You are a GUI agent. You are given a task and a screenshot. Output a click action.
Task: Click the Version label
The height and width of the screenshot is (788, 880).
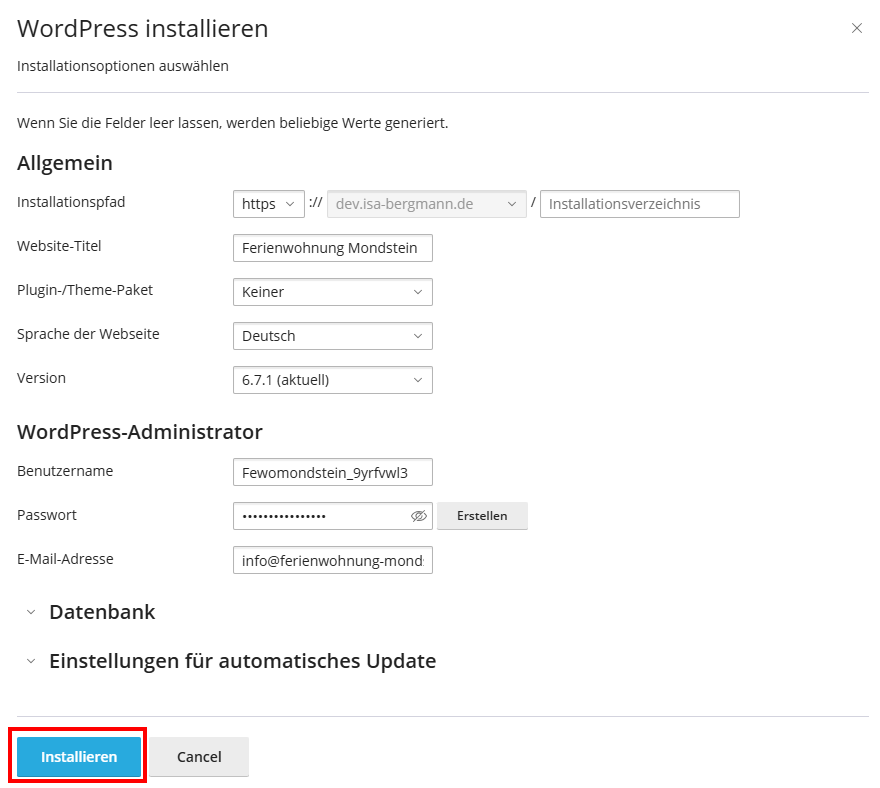pyautogui.click(x=41, y=378)
